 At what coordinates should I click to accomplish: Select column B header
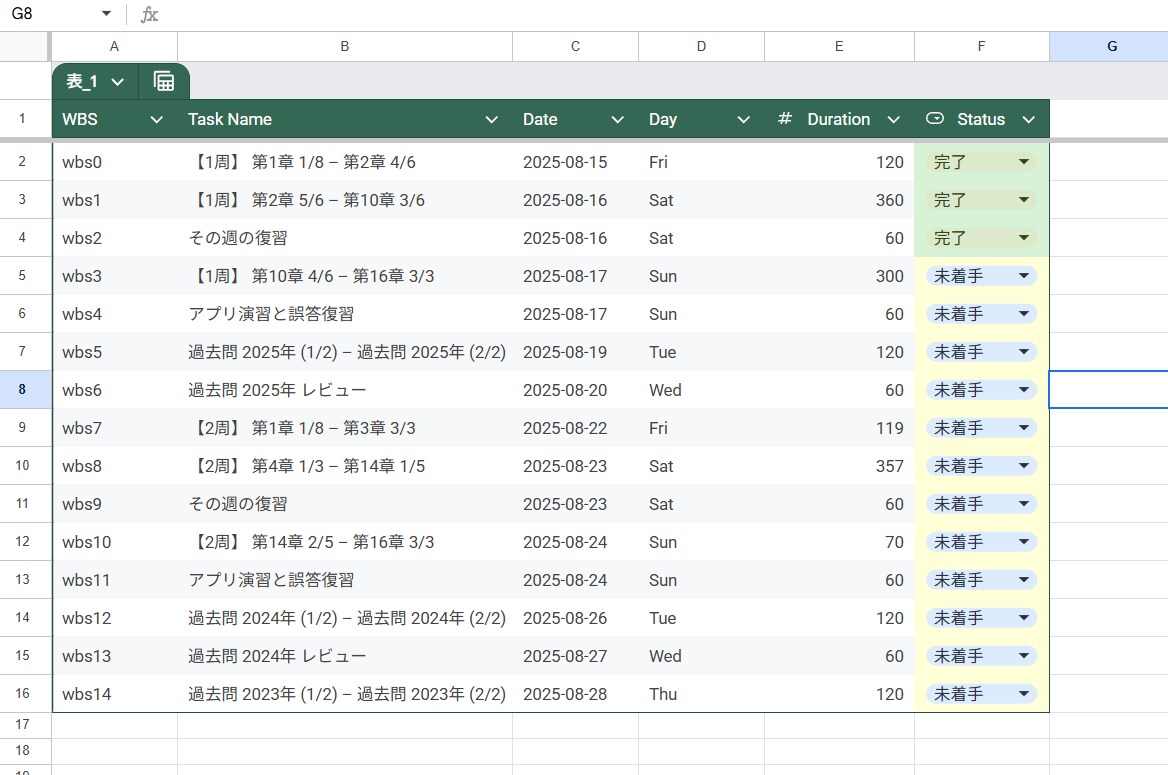pos(345,46)
